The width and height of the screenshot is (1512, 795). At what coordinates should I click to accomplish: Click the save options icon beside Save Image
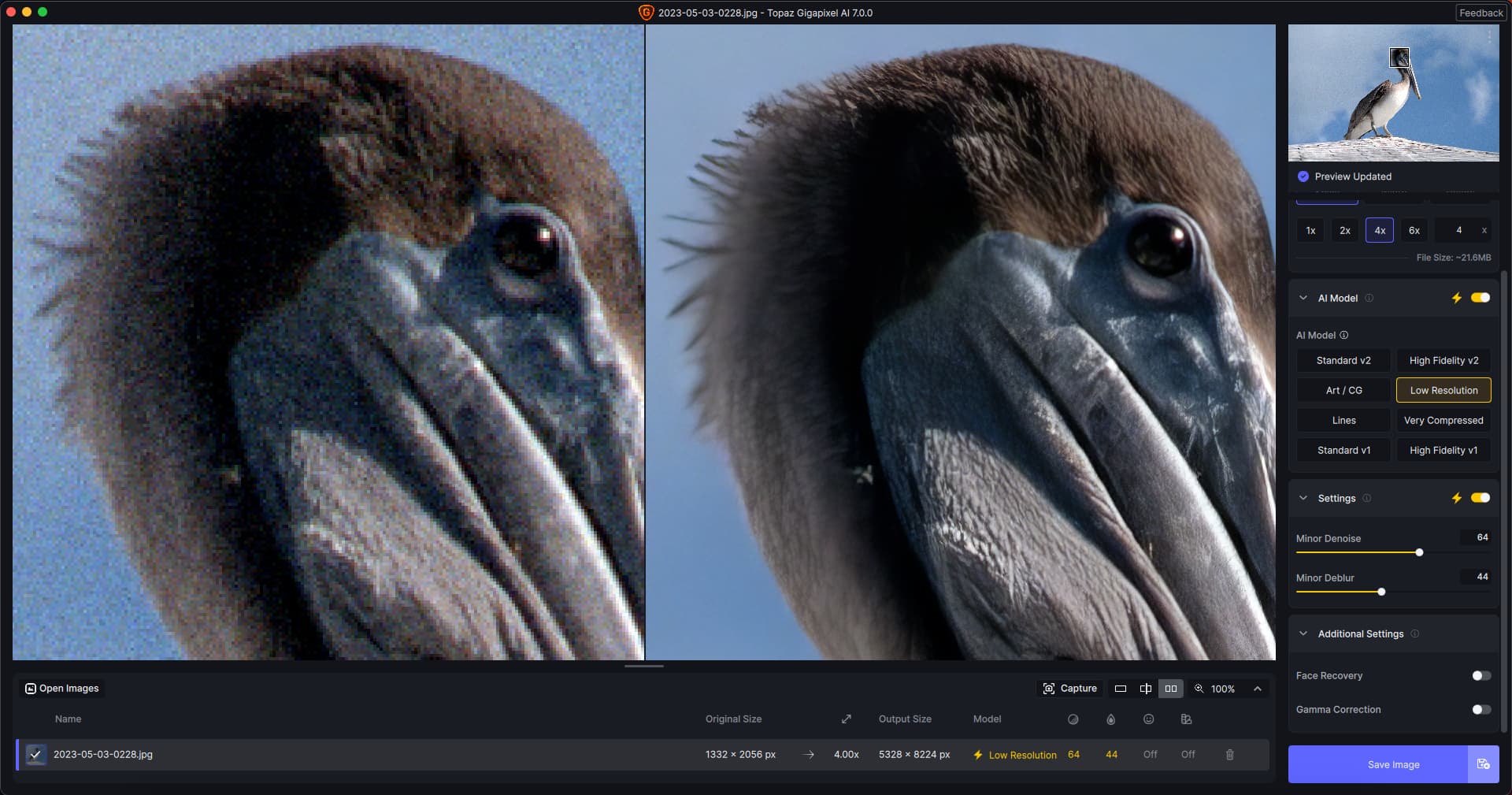point(1483,764)
